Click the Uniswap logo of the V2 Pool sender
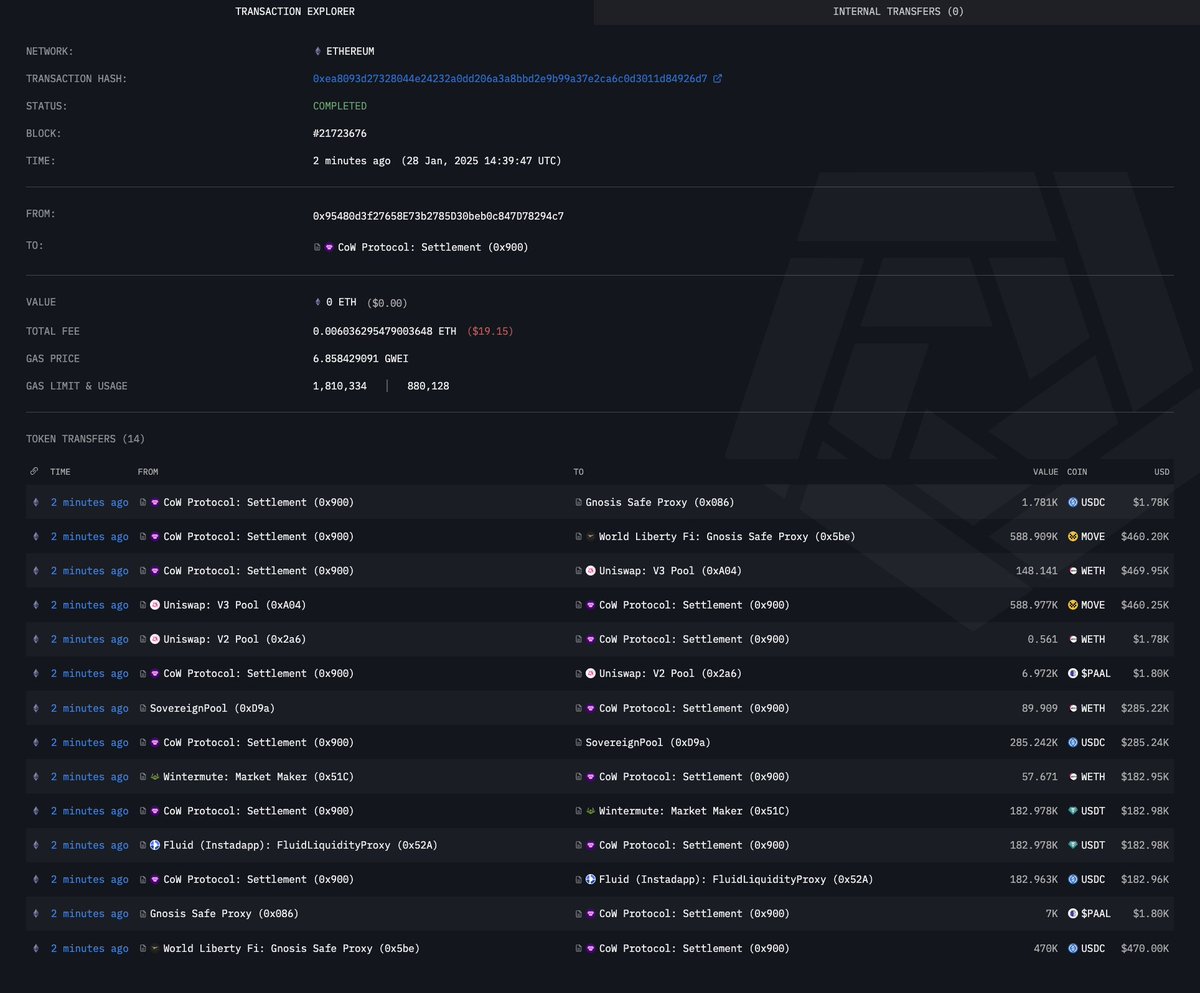1200x993 pixels. coord(155,639)
